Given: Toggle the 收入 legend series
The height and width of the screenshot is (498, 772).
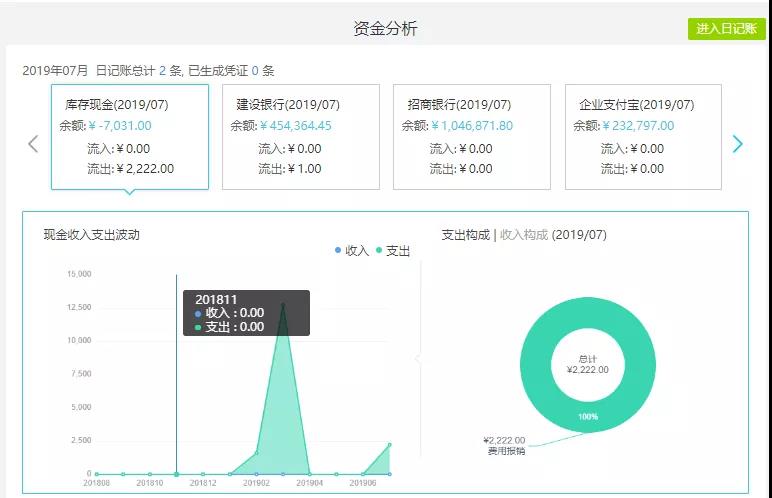Looking at the screenshot, I should tap(352, 250).
